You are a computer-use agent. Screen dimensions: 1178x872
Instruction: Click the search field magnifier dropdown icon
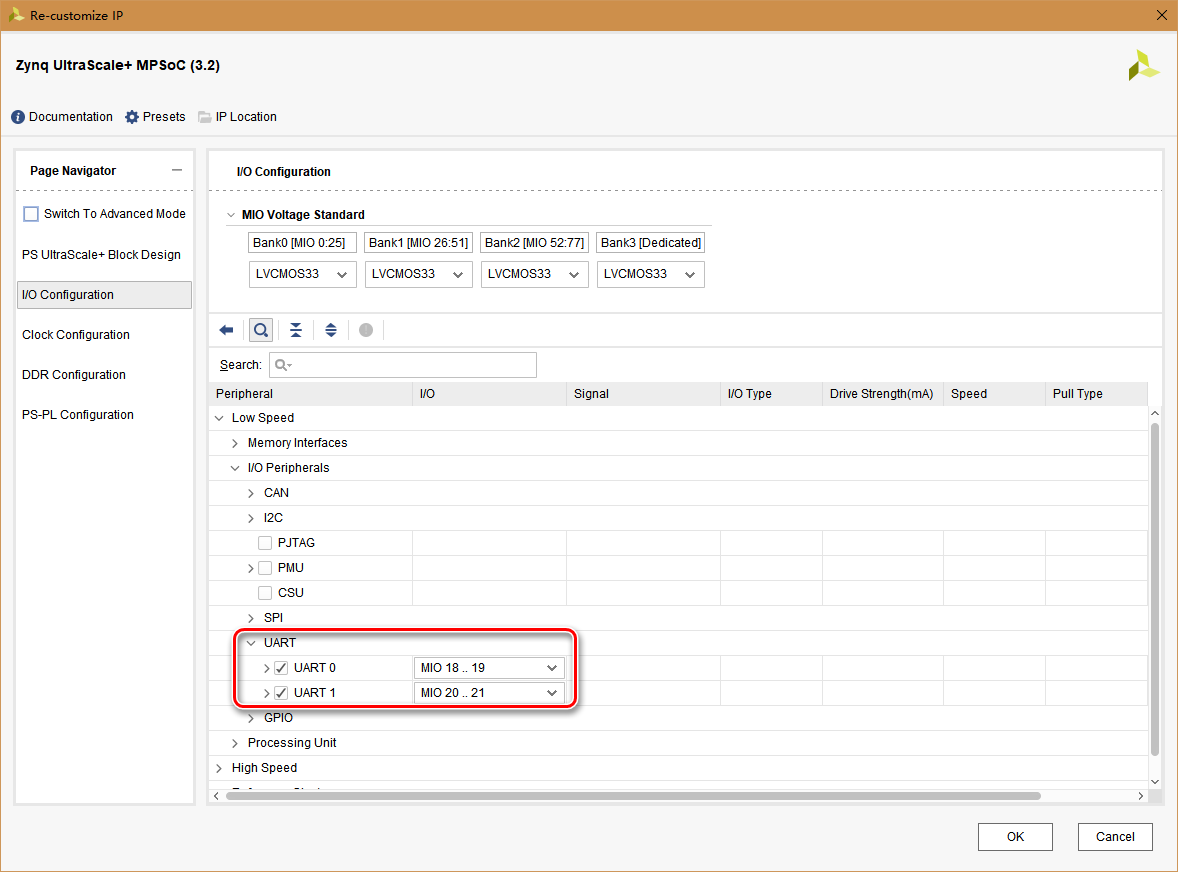tap(283, 365)
